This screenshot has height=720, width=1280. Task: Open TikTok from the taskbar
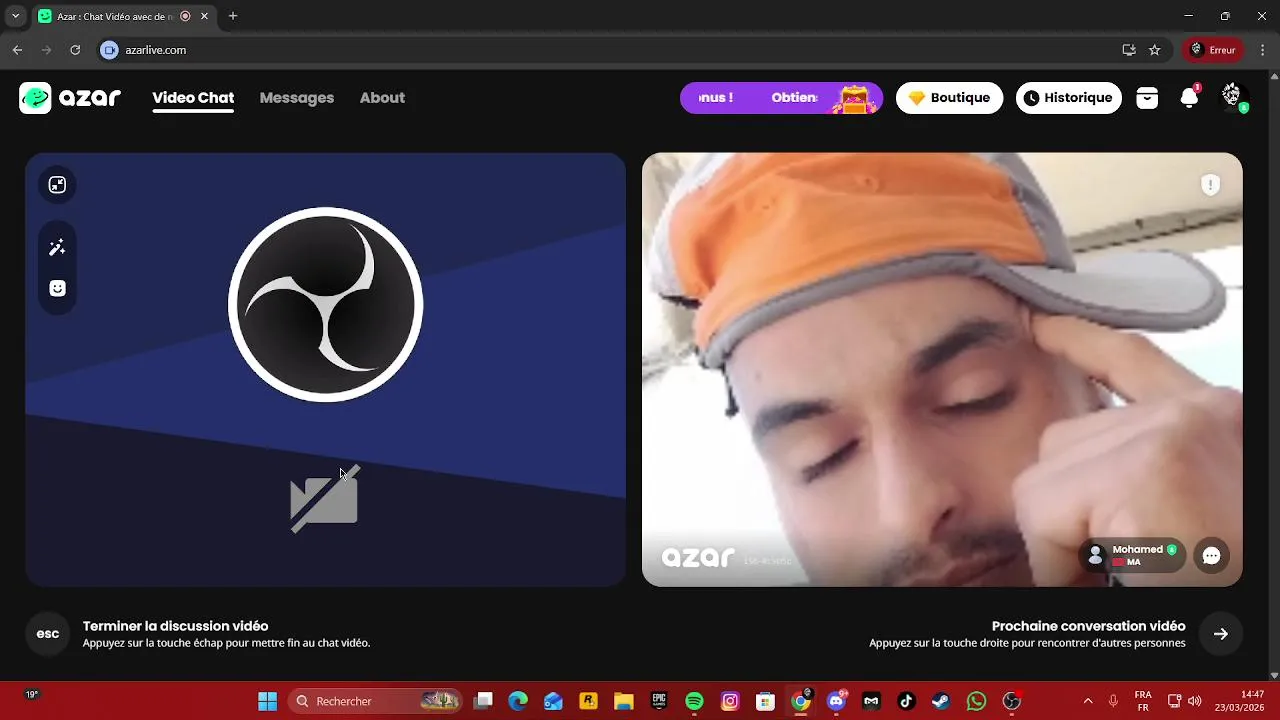point(906,701)
